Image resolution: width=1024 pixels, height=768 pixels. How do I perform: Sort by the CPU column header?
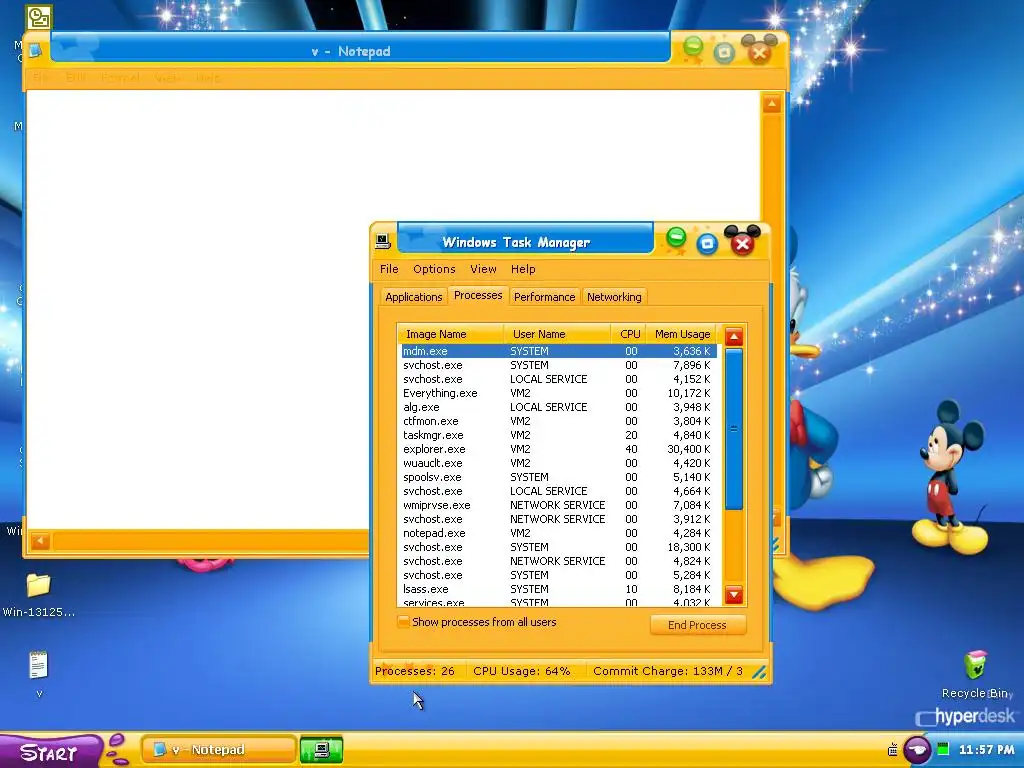(x=630, y=334)
